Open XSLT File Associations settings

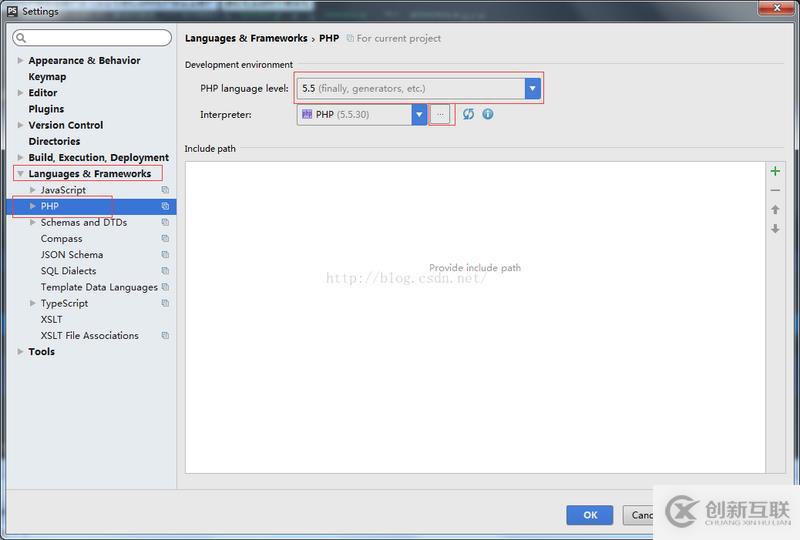point(90,335)
